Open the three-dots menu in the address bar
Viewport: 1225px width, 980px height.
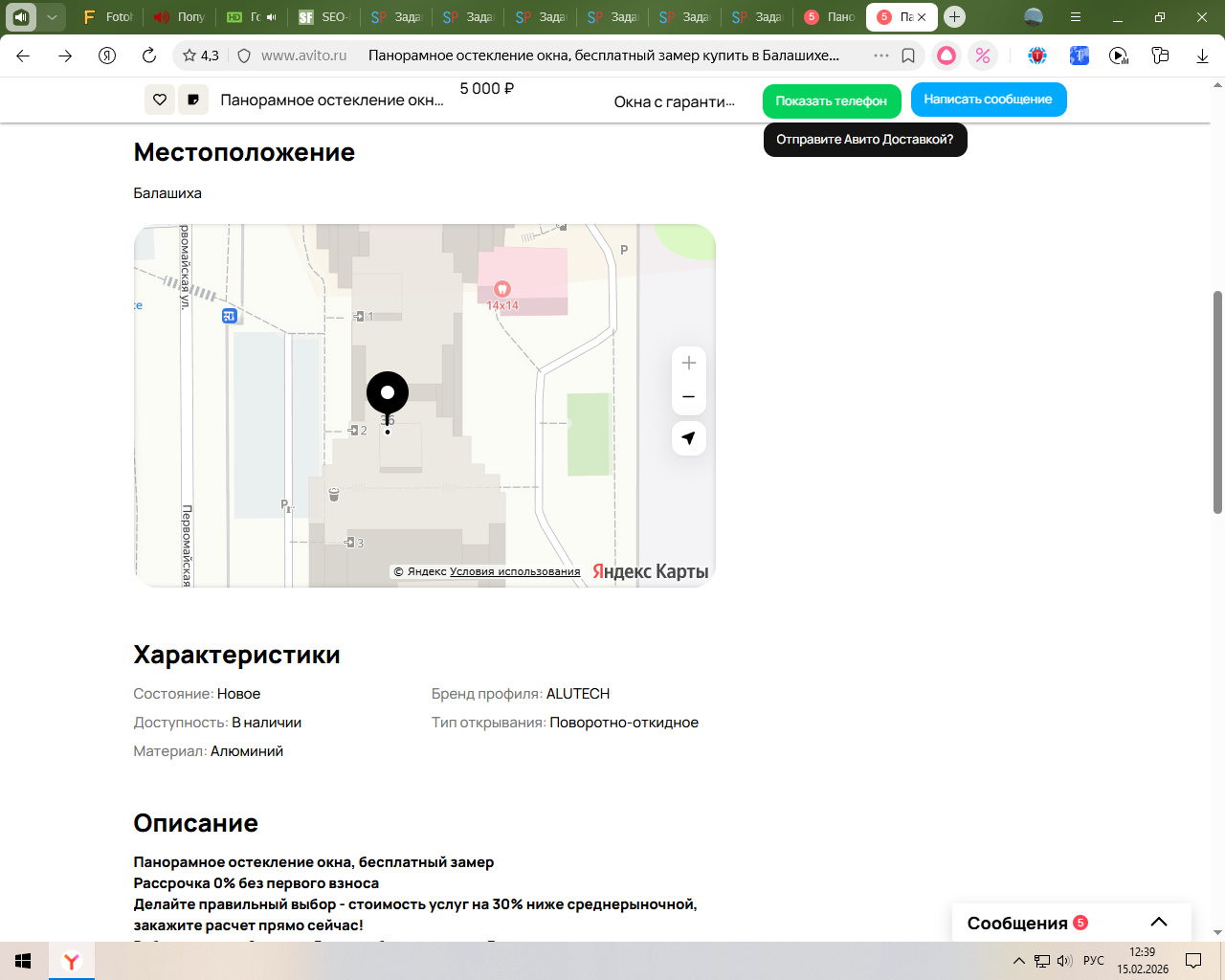[x=881, y=56]
